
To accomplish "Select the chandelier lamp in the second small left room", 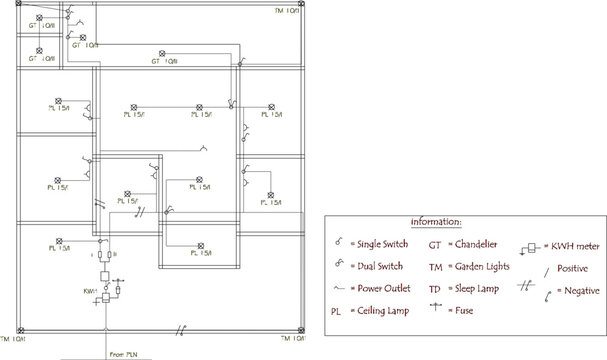I will [x=39, y=51].
